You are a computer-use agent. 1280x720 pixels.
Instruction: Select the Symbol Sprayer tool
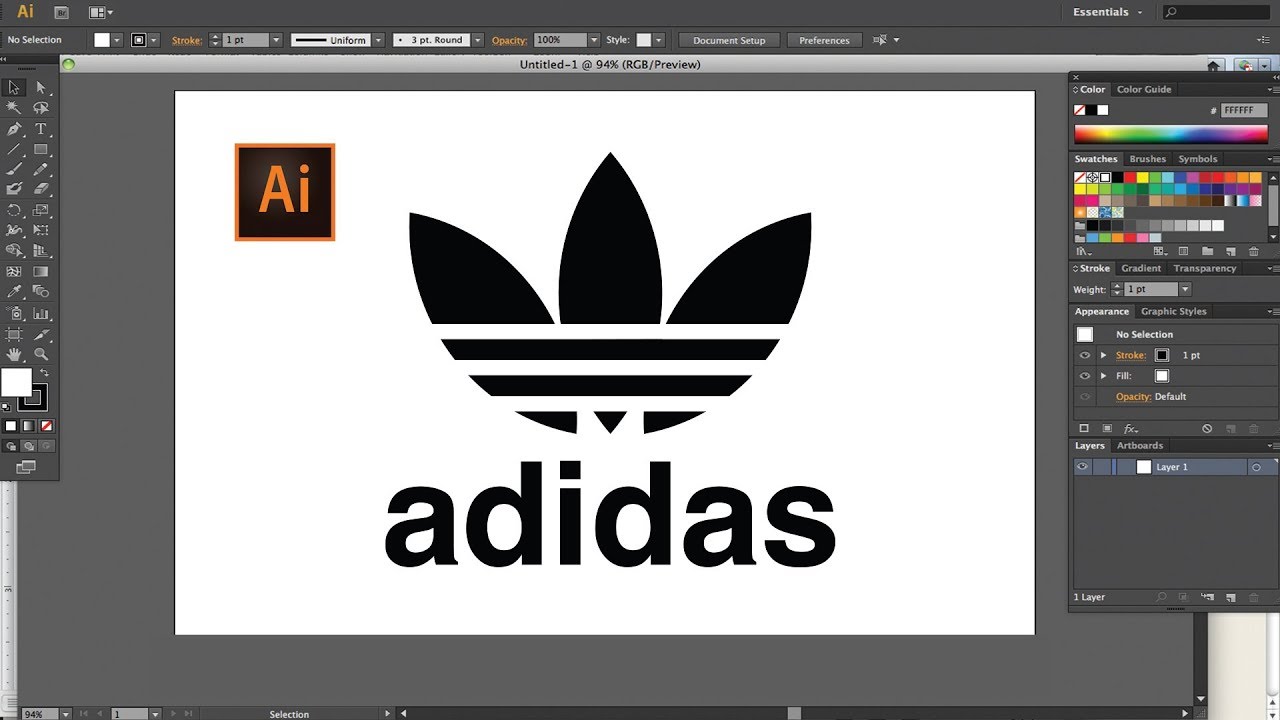click(14, 313)
